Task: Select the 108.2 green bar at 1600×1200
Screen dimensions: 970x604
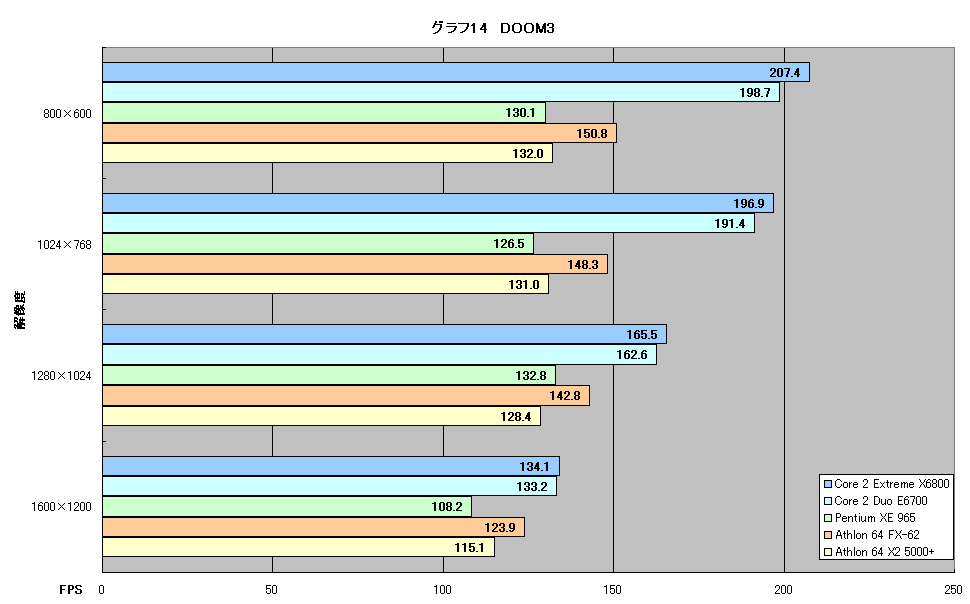Action: click(x=287, y=507)
